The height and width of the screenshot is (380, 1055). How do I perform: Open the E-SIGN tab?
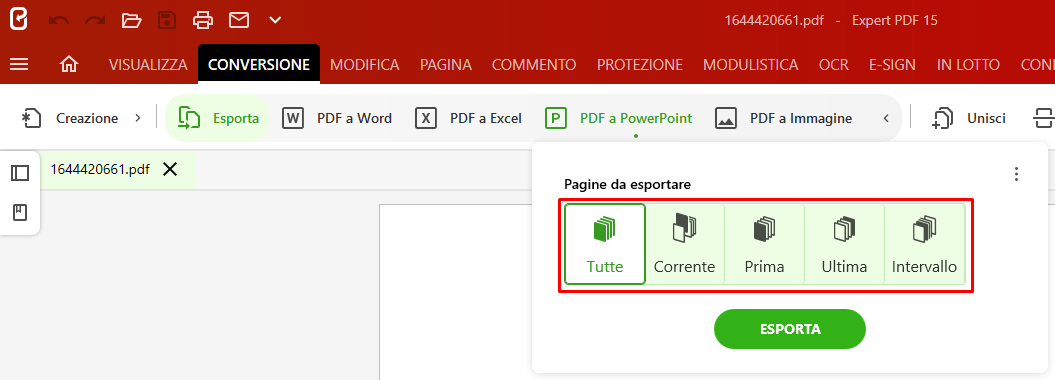[892, 65]
